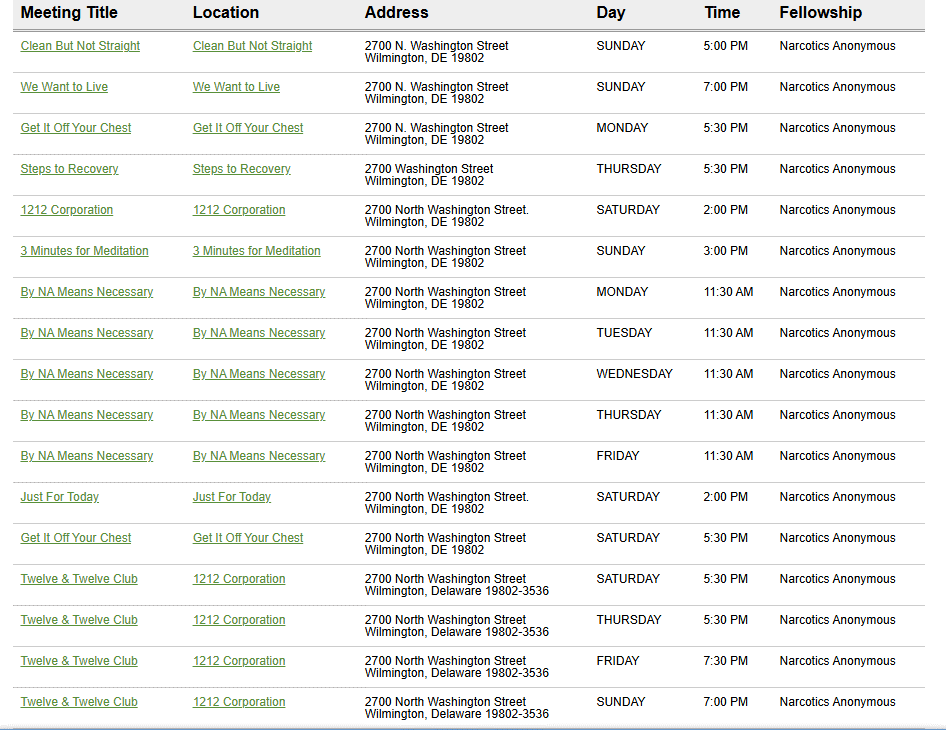The image size is (946, 730).
Task: Click the Address column header
Action: click(x=396, y=13)
